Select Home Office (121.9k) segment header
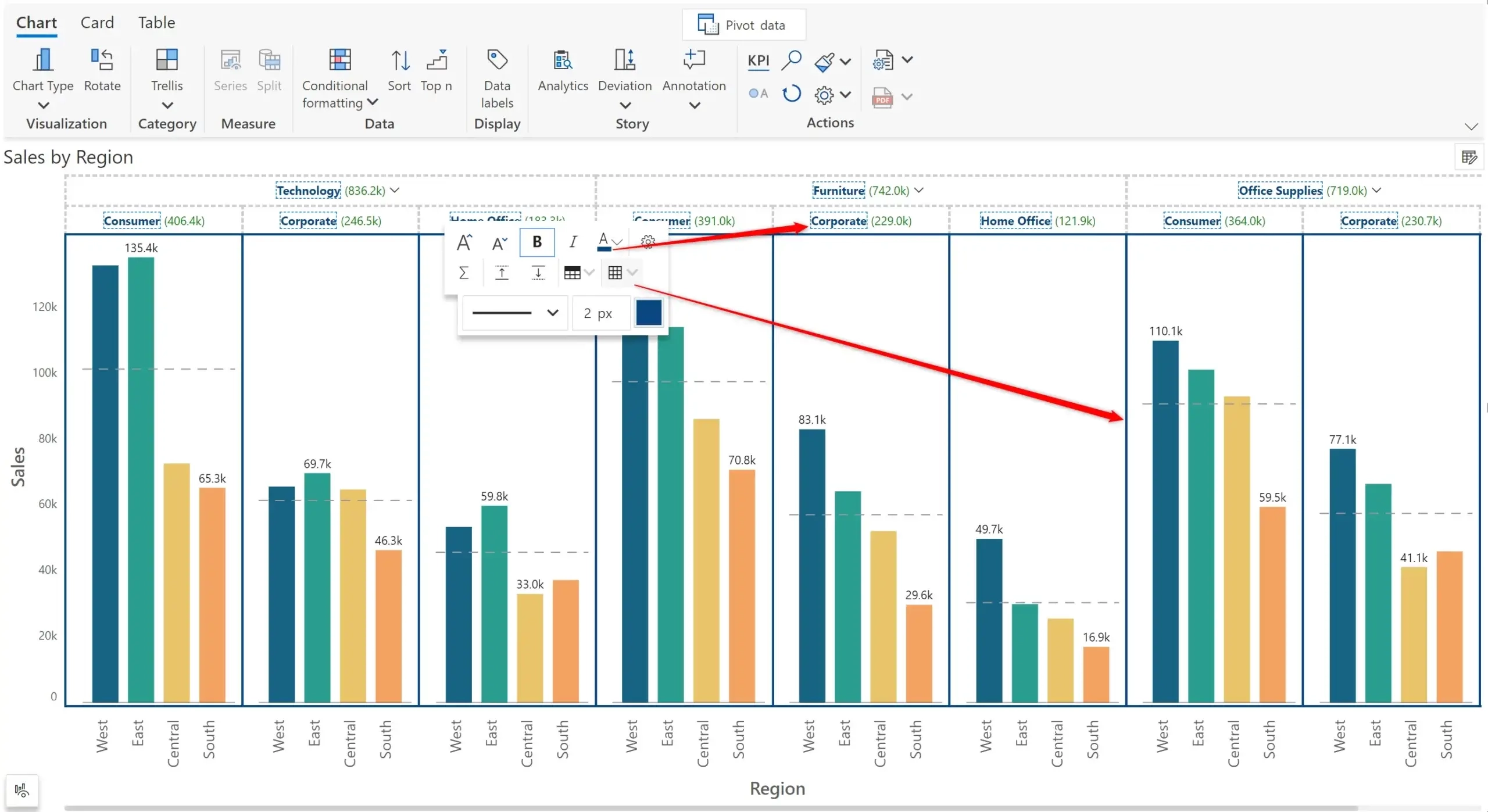The image size is (1488, 812). 1015,221
